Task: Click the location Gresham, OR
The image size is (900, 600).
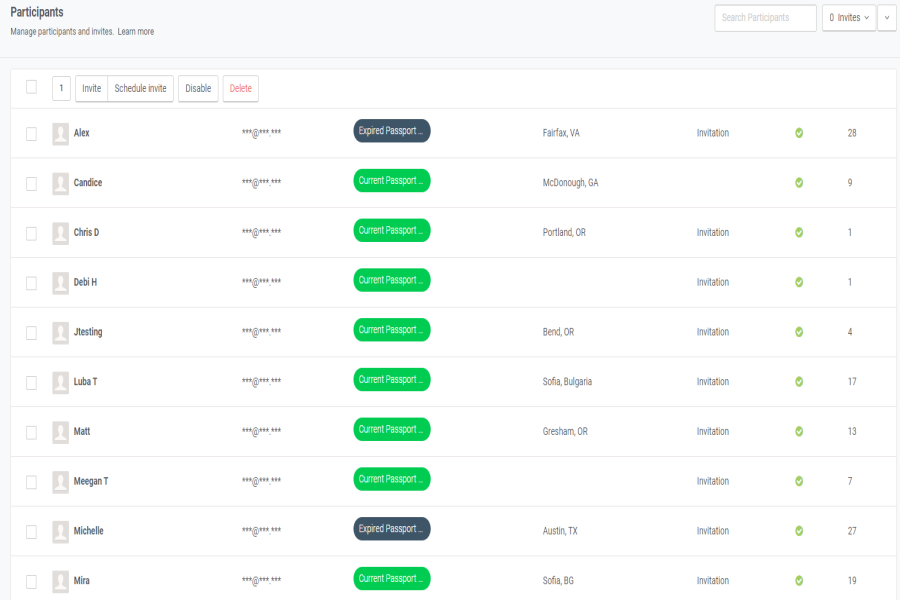Action: tap(565, 432)
